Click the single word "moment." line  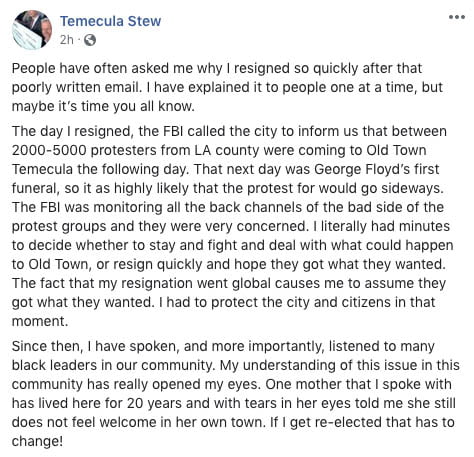coord(40,321)
